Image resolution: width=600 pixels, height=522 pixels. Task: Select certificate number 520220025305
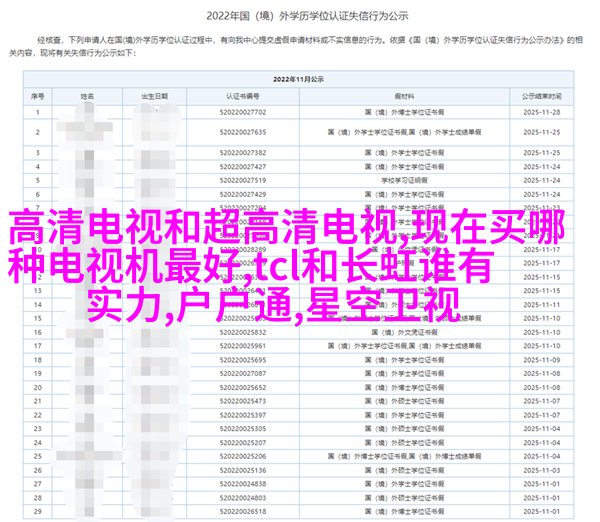pyautogui.click(x=243, y=429)
